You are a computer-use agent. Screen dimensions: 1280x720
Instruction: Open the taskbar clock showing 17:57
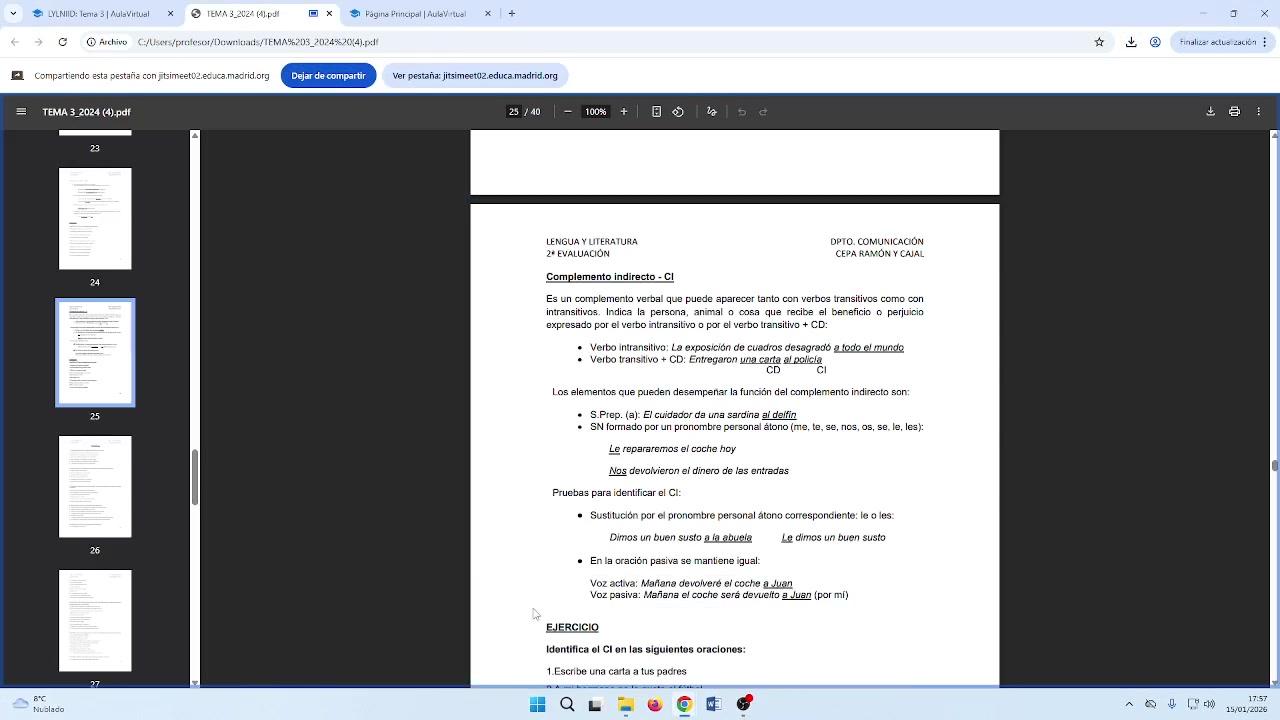tap(1247, 704)
